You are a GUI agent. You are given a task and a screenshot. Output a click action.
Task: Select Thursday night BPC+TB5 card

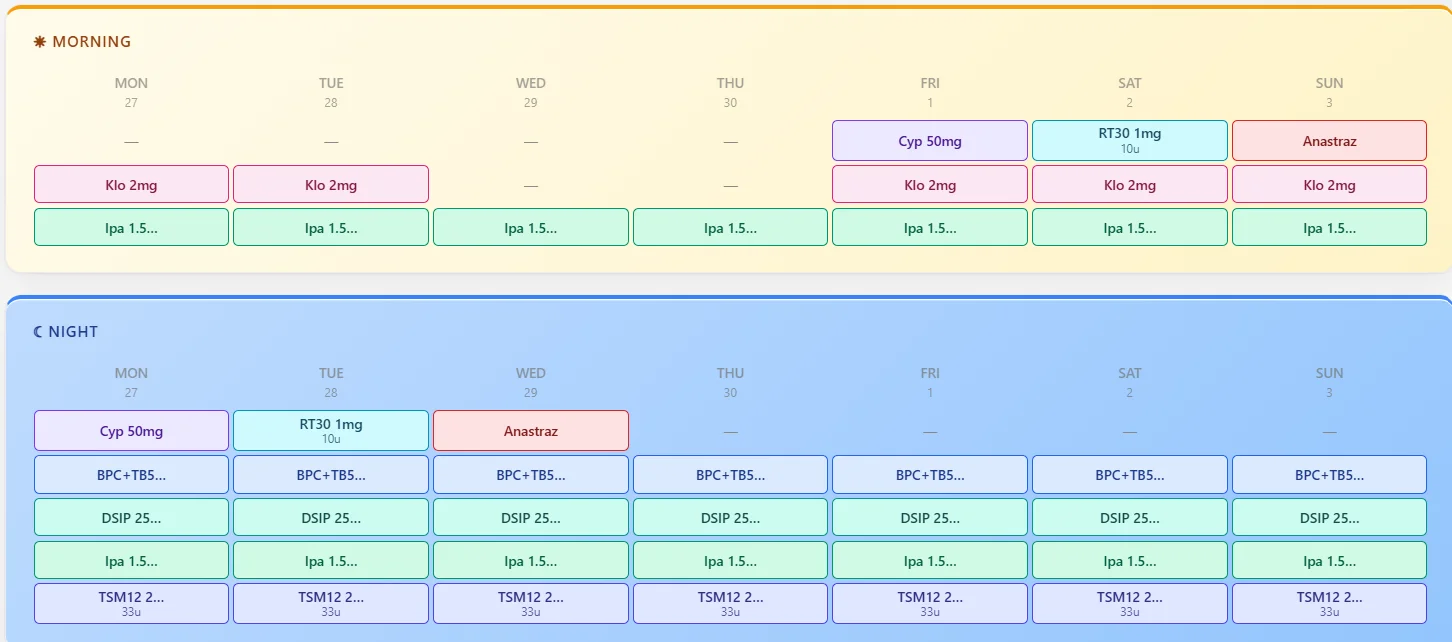[x=730, y=475]
